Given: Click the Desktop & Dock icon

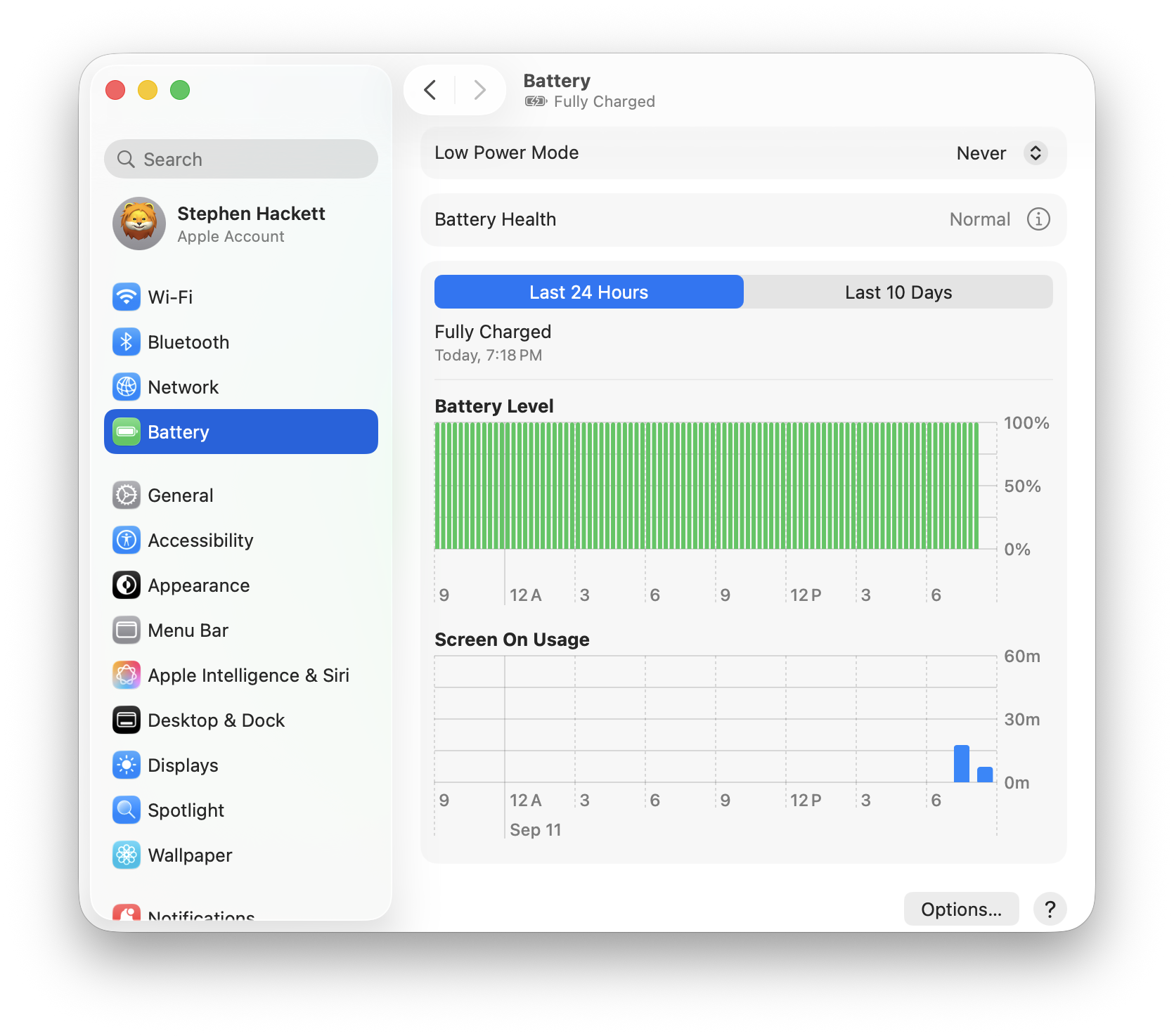Looking at the screenshot, I should point(127,720).
